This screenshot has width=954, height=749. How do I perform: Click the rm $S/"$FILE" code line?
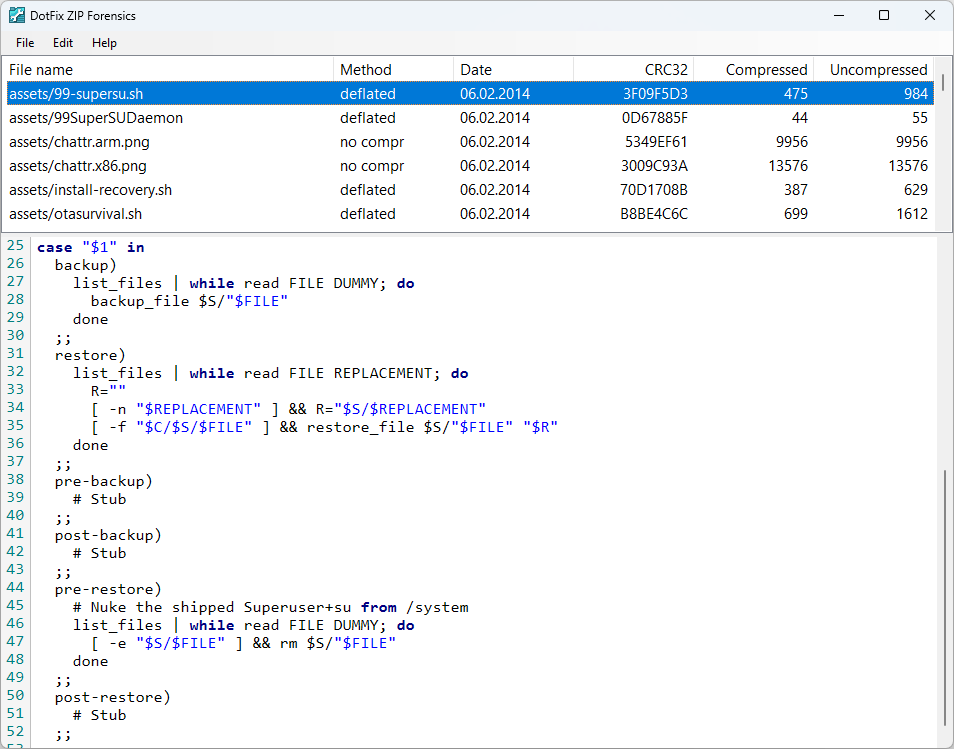[x=243, y=643]
